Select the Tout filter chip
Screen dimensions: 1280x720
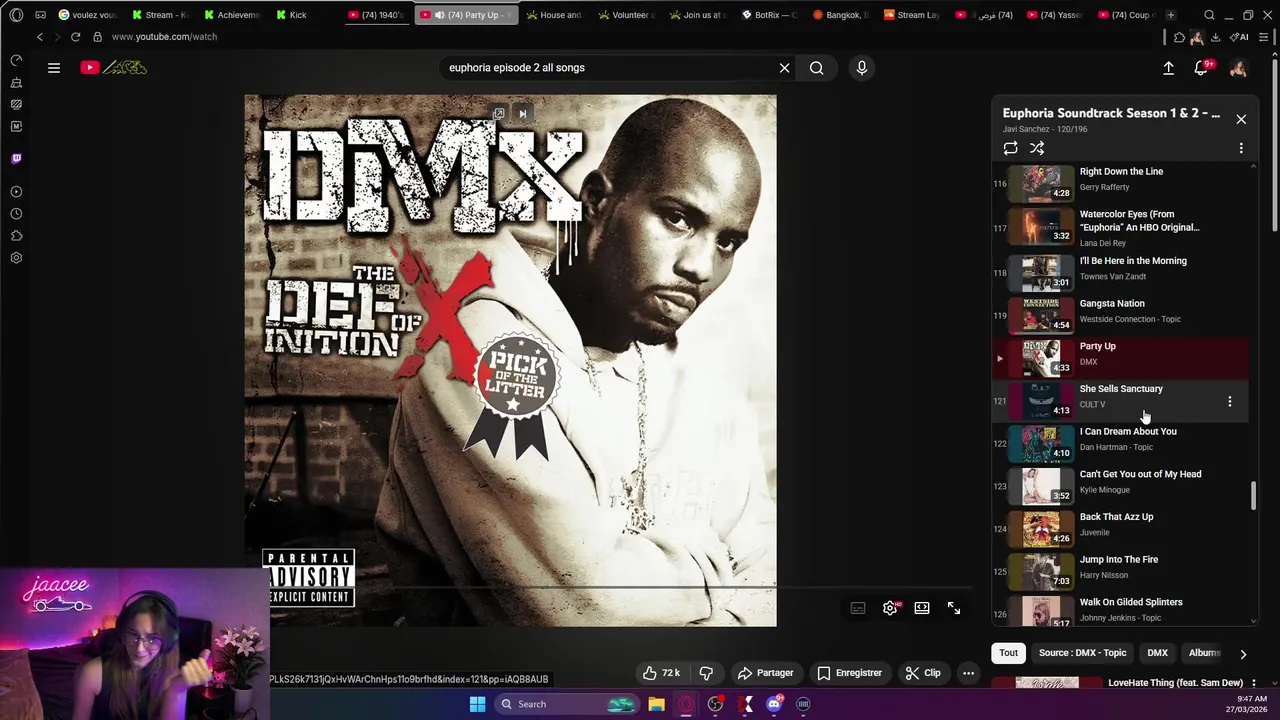1008,653
